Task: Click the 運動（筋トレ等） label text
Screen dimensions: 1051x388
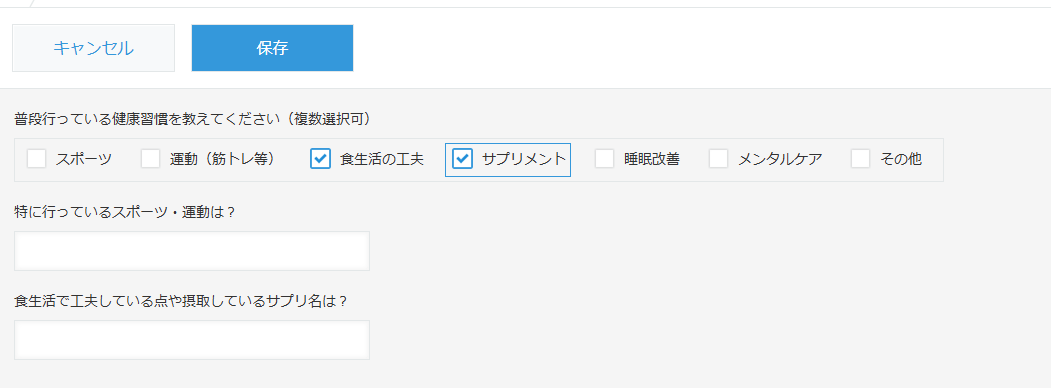Action: tap(223, 159)
